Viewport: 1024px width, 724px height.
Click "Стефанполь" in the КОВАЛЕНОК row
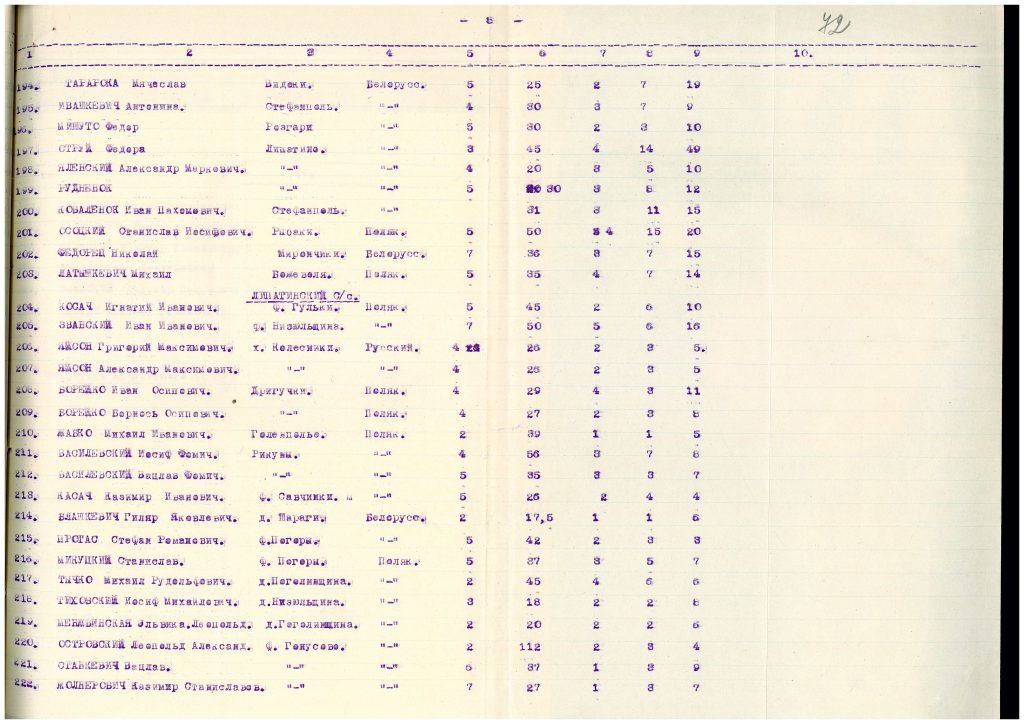coord(309,211)
